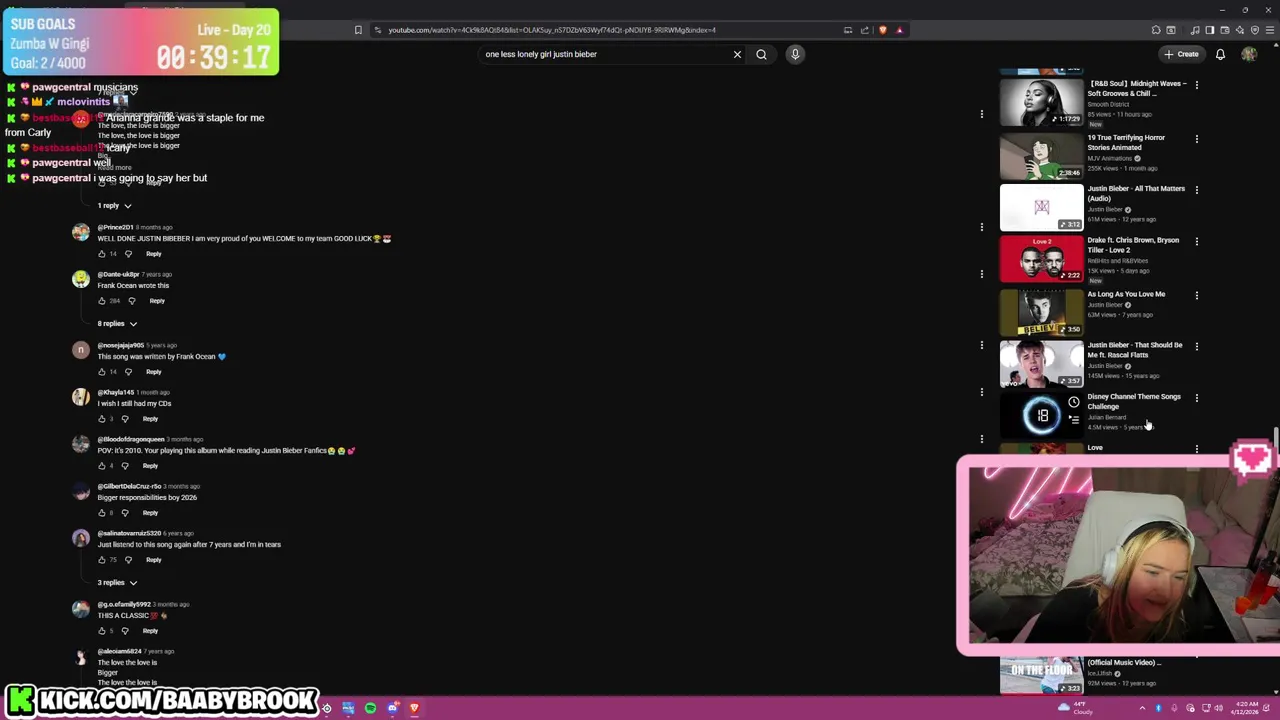Open more options for All That Matters video
The image size is (1280, 720).
(1196, 190)
